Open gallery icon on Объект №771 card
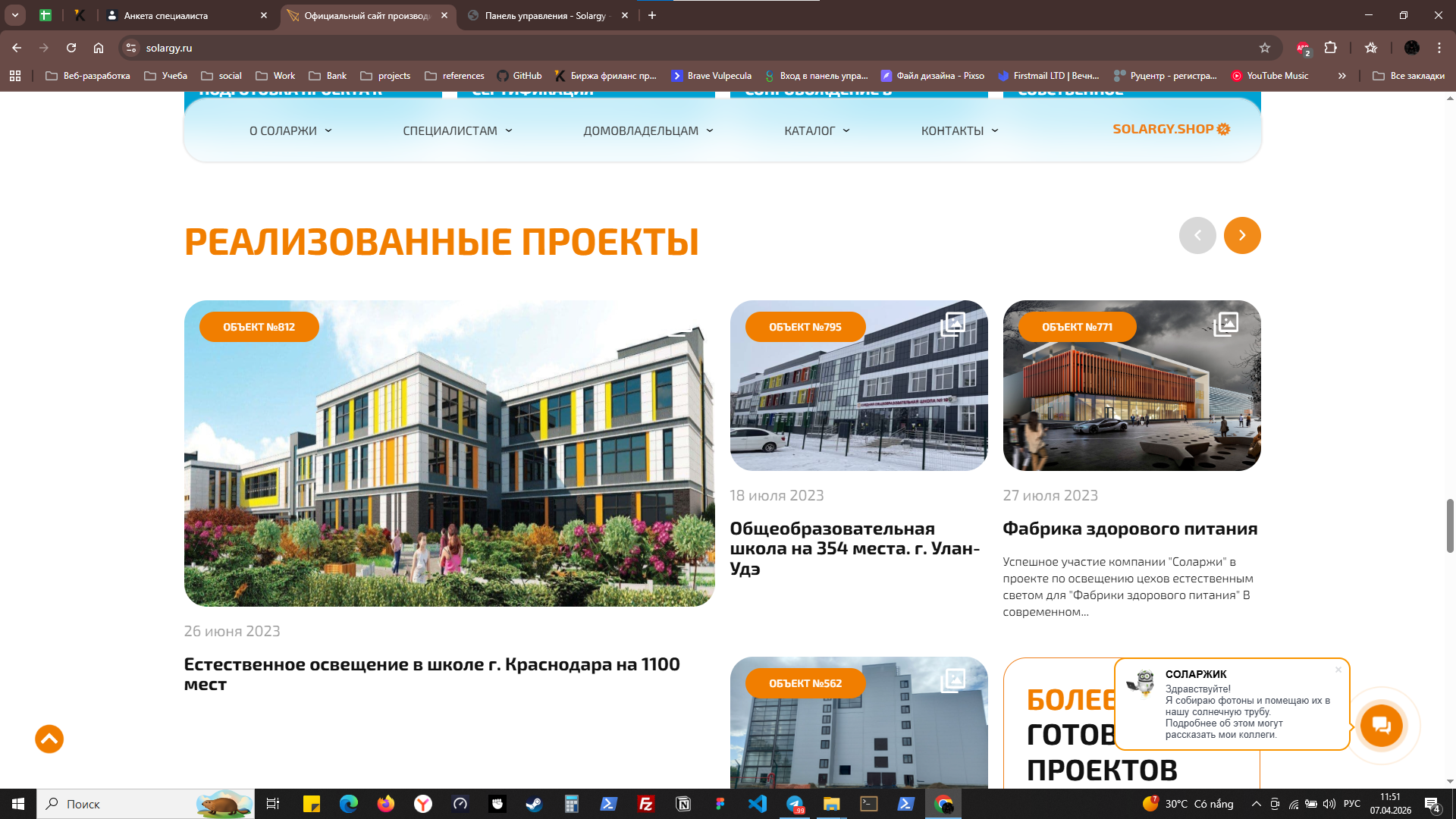1456x819 pixels. click(x=1225, y=325)
